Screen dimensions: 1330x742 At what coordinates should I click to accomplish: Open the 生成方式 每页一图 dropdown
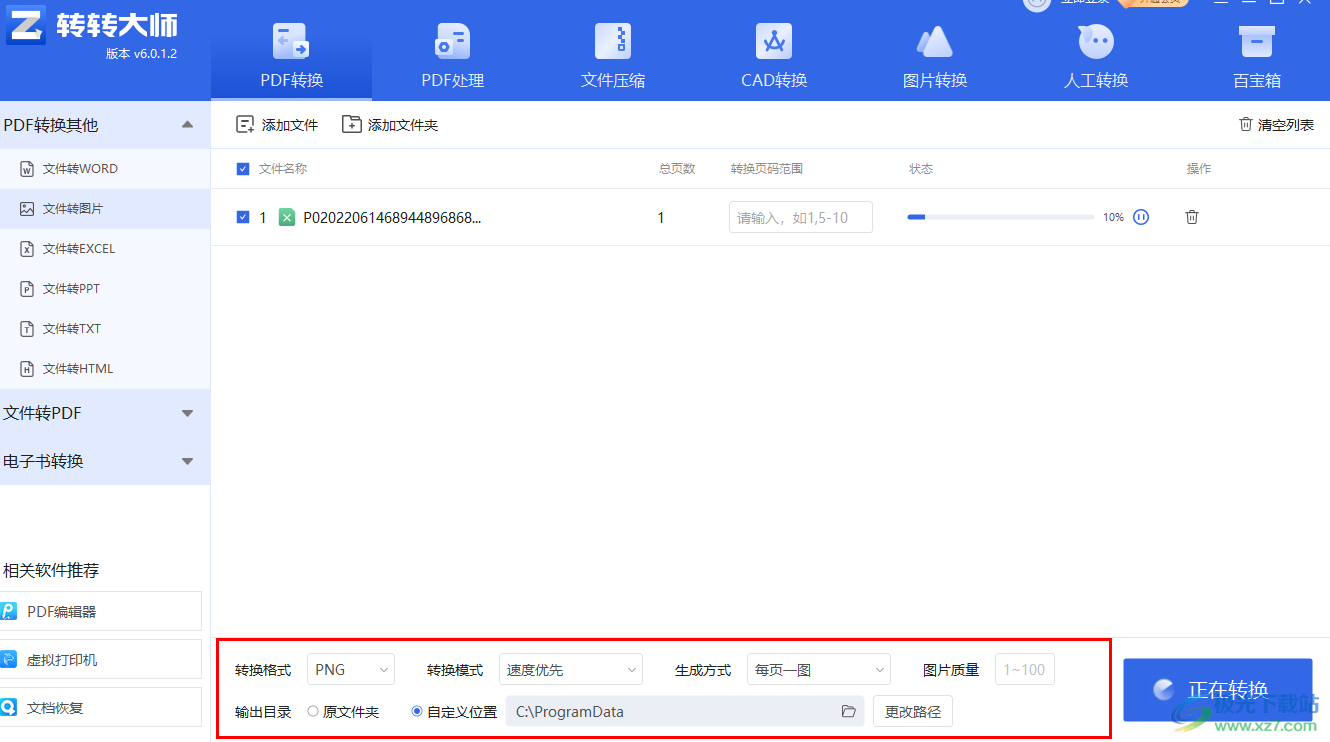click(x=819, y=670)
